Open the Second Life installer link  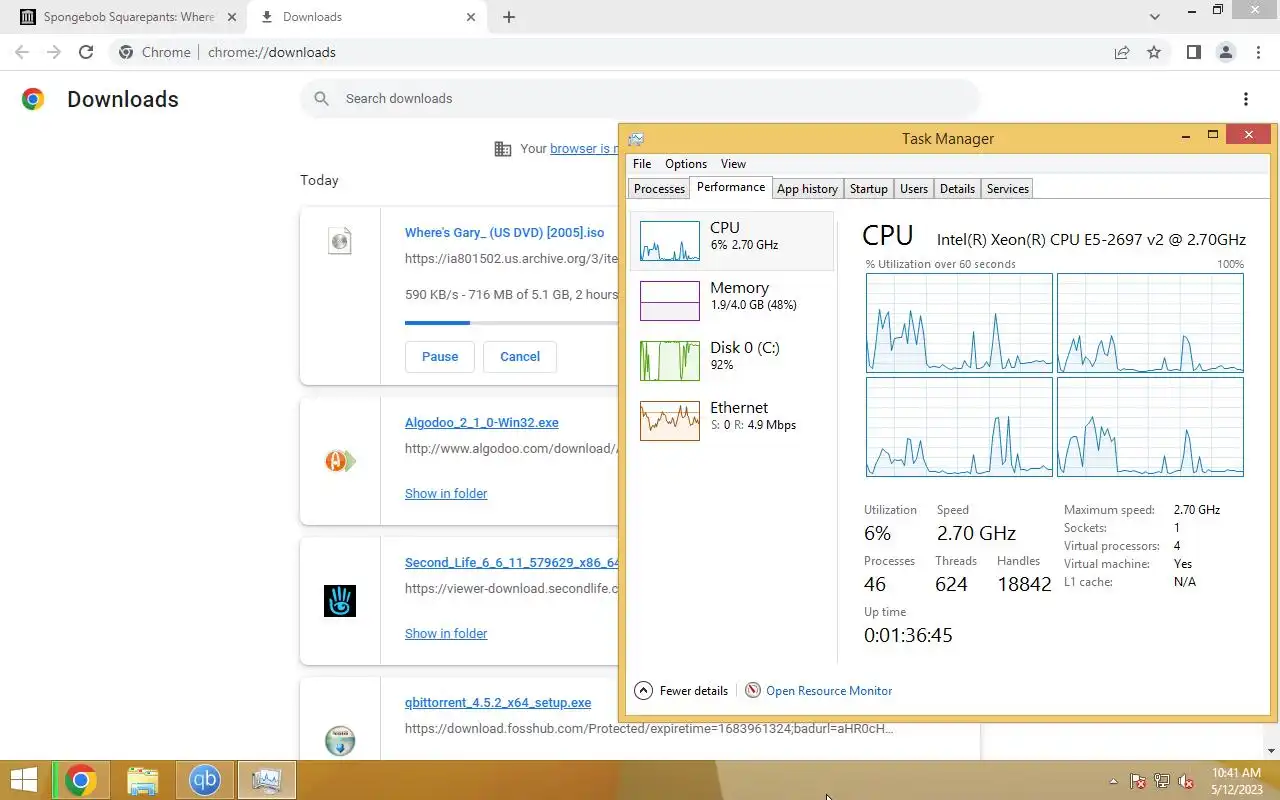(511, 563)
